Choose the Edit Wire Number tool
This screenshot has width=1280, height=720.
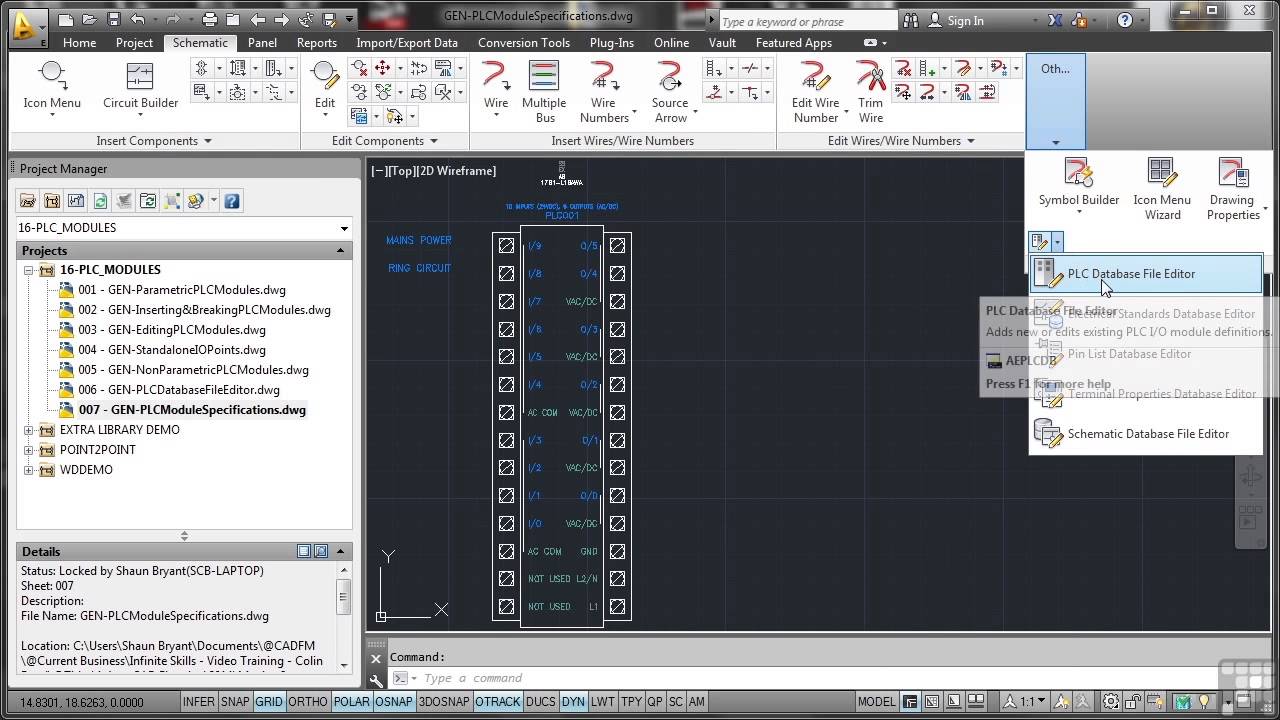[x=816, y=92]
